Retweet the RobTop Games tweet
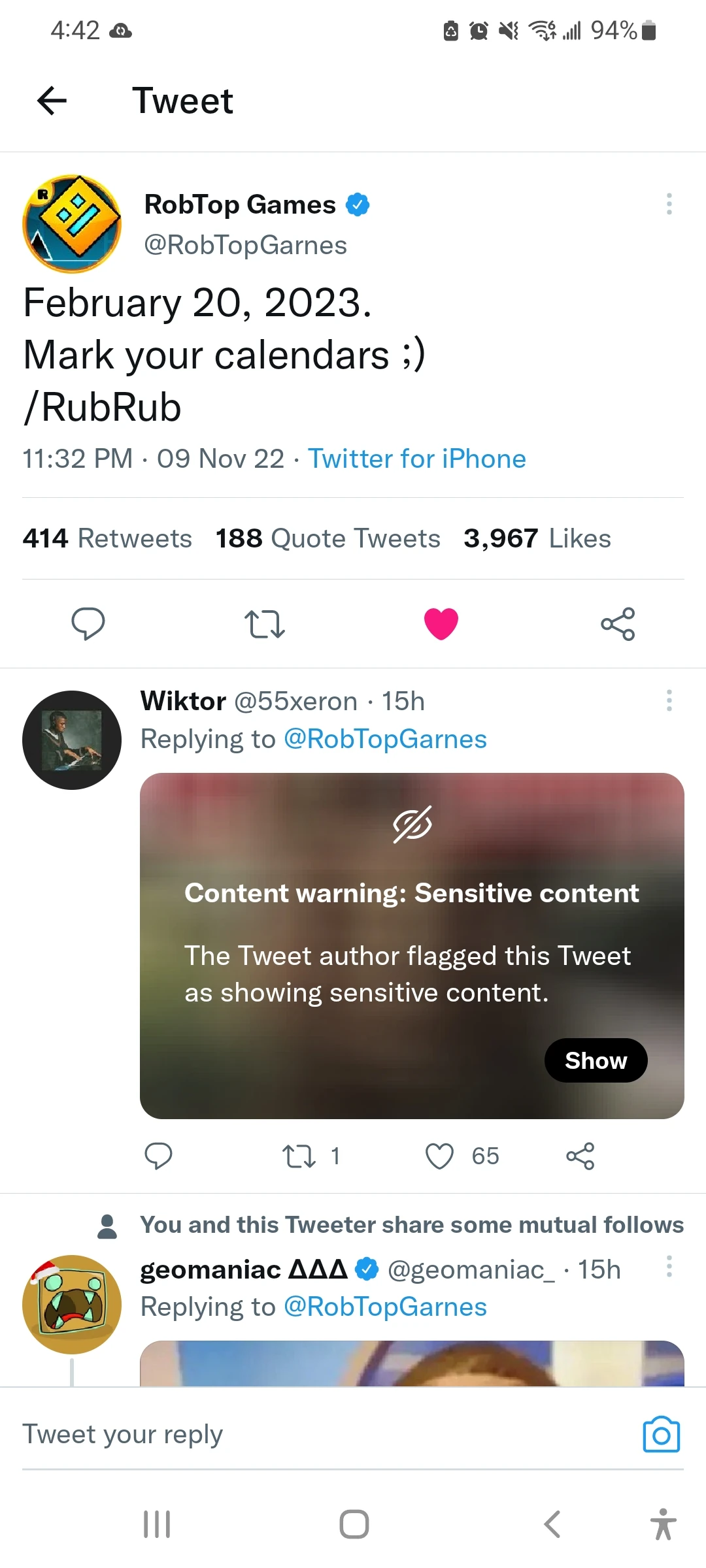Image resolution: width=706 pixels, height=1568 pixels. coord(264,623)
